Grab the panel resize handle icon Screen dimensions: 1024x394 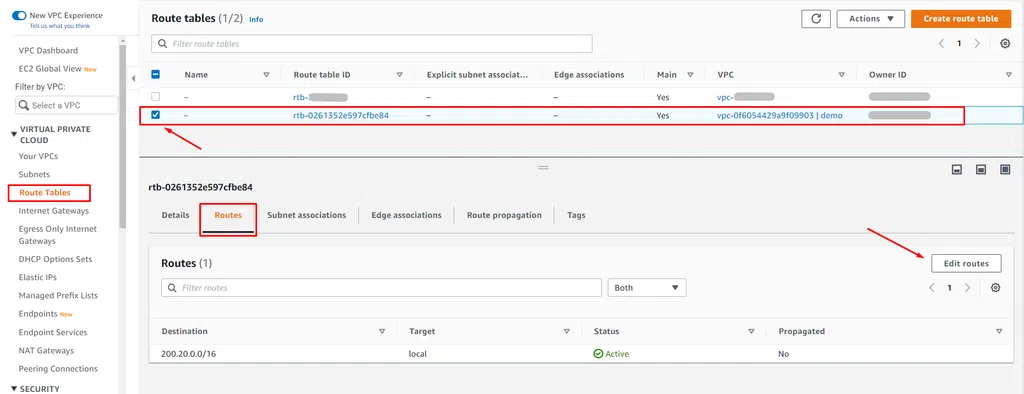click(x=543, y=168)
